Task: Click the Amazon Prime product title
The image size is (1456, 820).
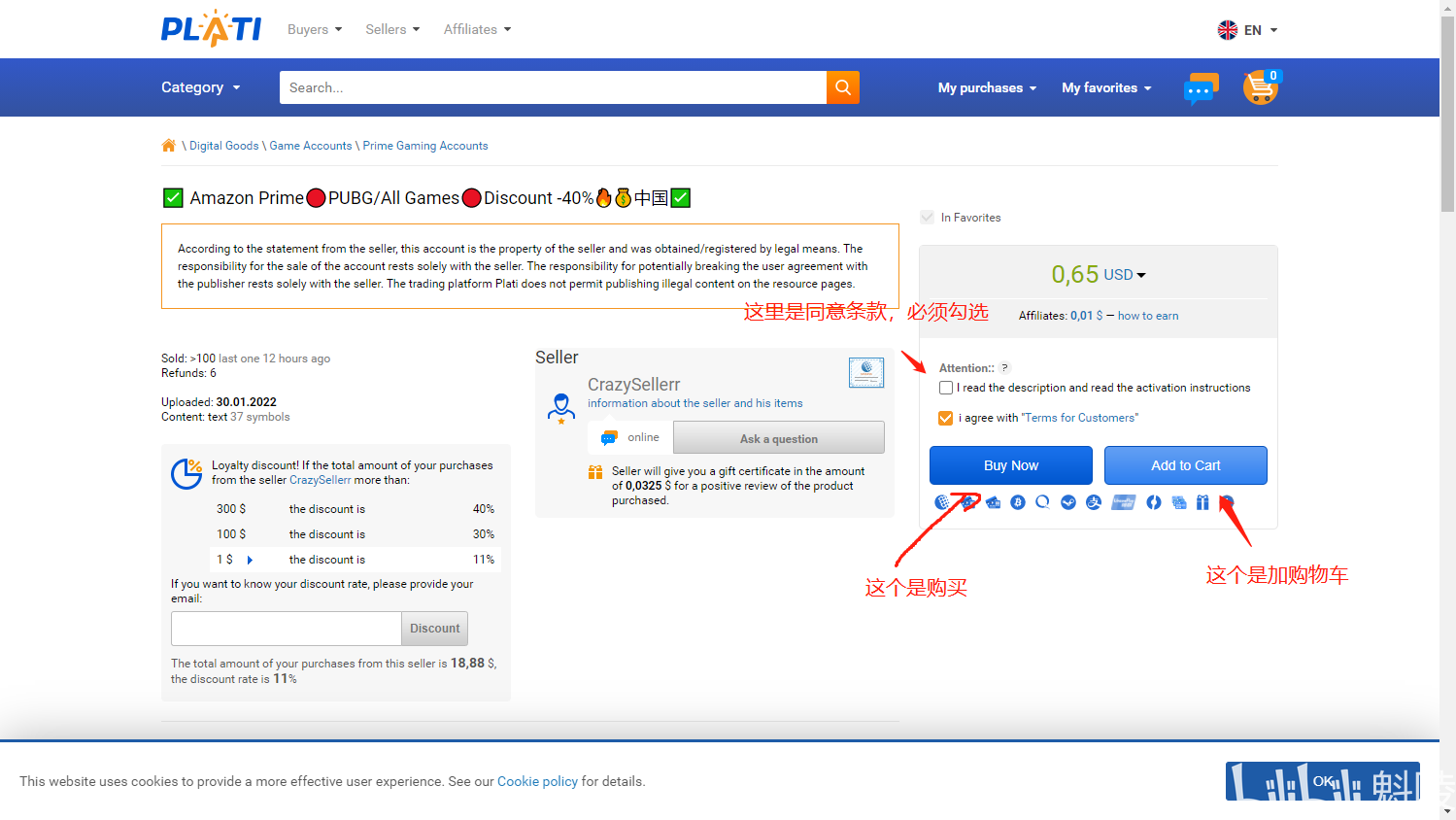Action: (427, 198)
